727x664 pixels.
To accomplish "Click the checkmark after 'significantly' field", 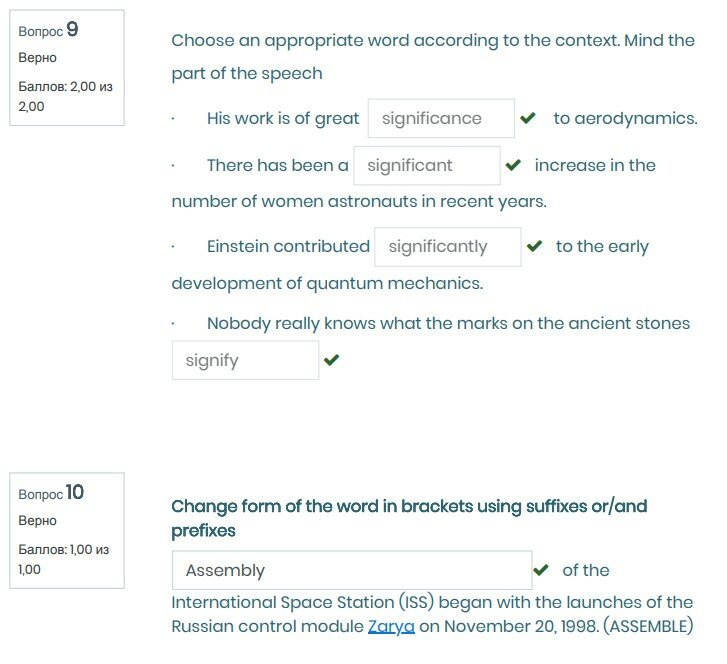I will coord(535,246).
